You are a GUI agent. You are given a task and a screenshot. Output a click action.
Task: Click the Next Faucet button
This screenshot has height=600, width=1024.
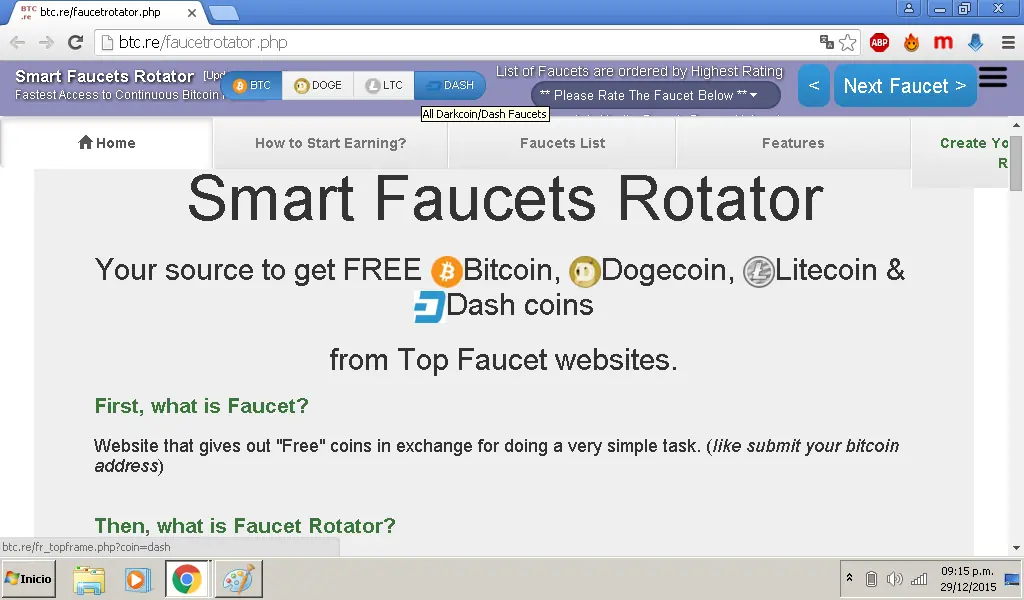904,86
